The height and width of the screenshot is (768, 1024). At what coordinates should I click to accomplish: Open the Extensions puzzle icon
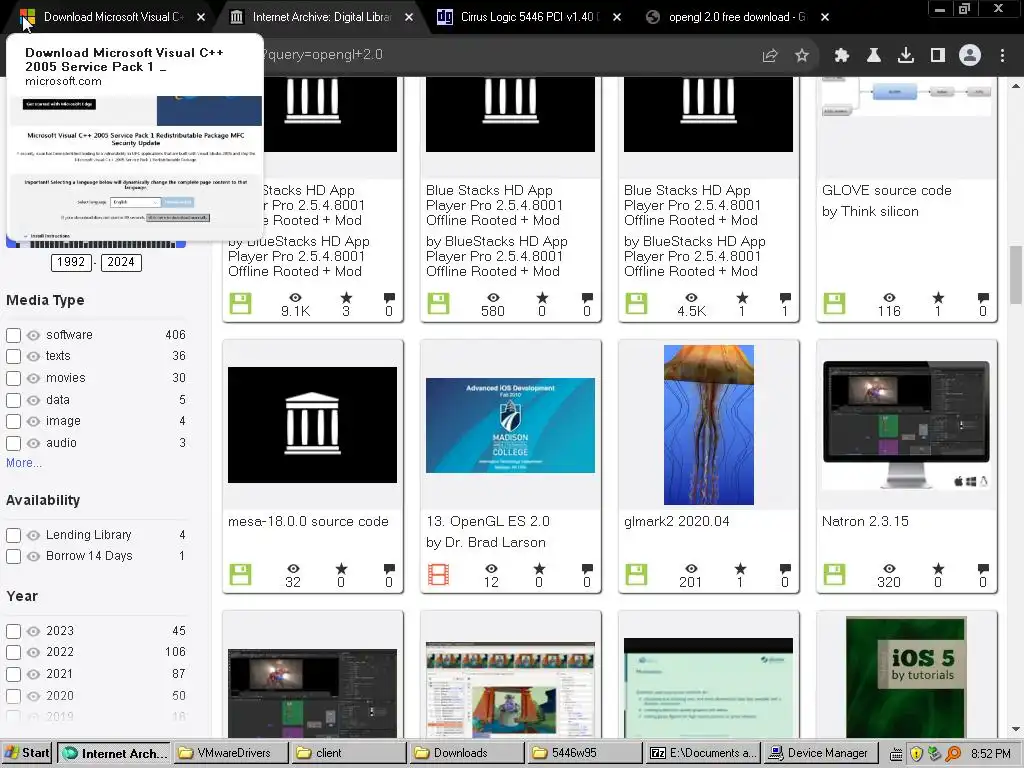point(842,56)
